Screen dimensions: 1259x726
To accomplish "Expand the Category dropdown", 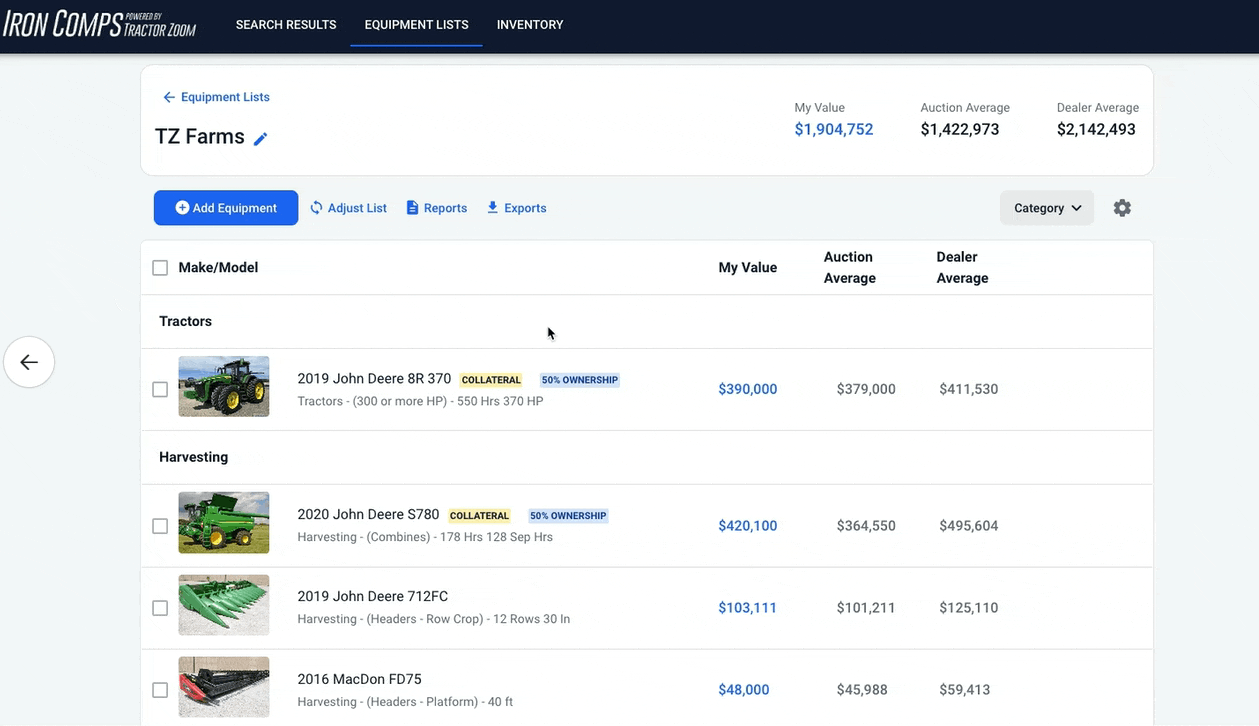I will 1047,208.
